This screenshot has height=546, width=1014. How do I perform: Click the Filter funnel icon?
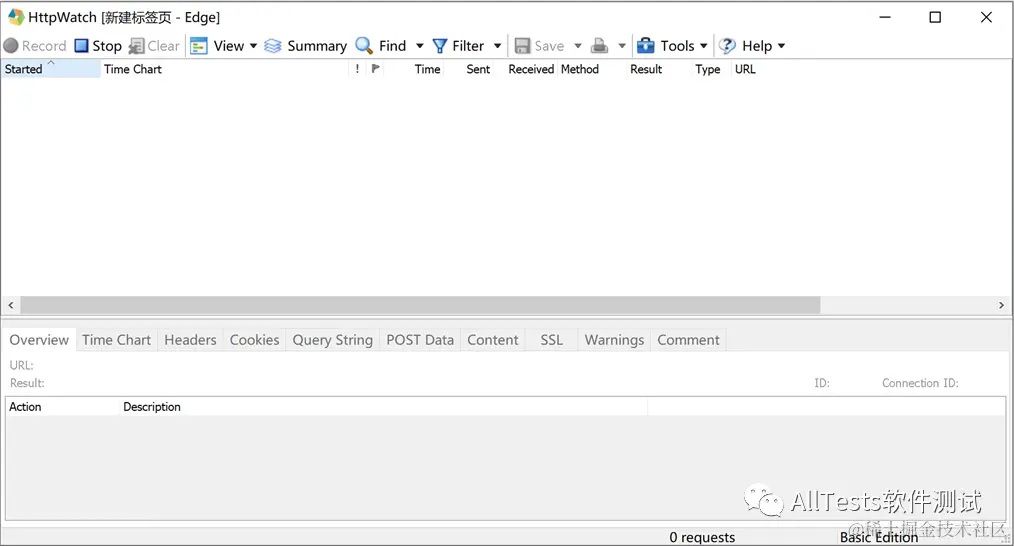coord(440,46)
